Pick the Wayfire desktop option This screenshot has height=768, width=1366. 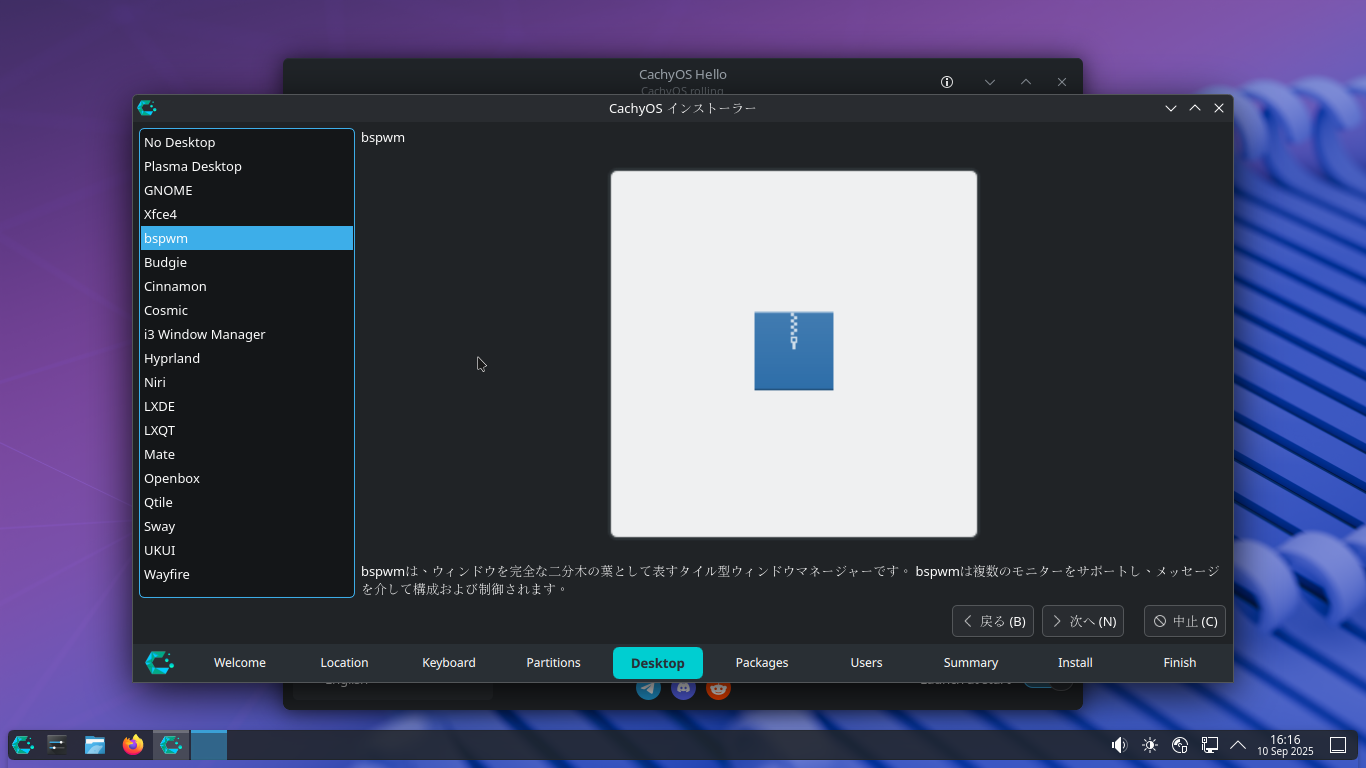[167, 574]
